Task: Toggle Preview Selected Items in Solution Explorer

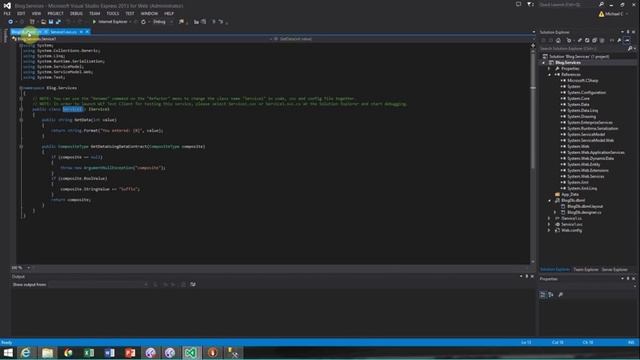Action: tap(627, 40)
